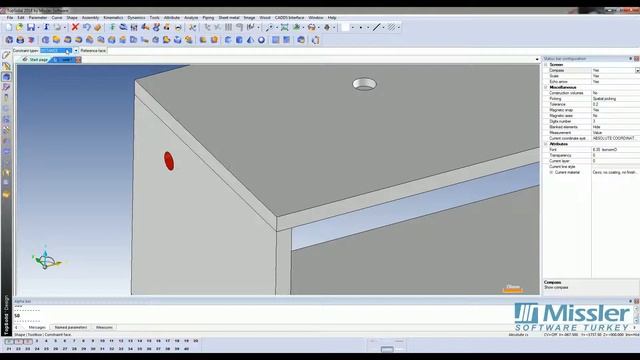Click the 3D coordinate compass in viewport
The width and height of the screenshot is (640, 360).
[46, 259]
